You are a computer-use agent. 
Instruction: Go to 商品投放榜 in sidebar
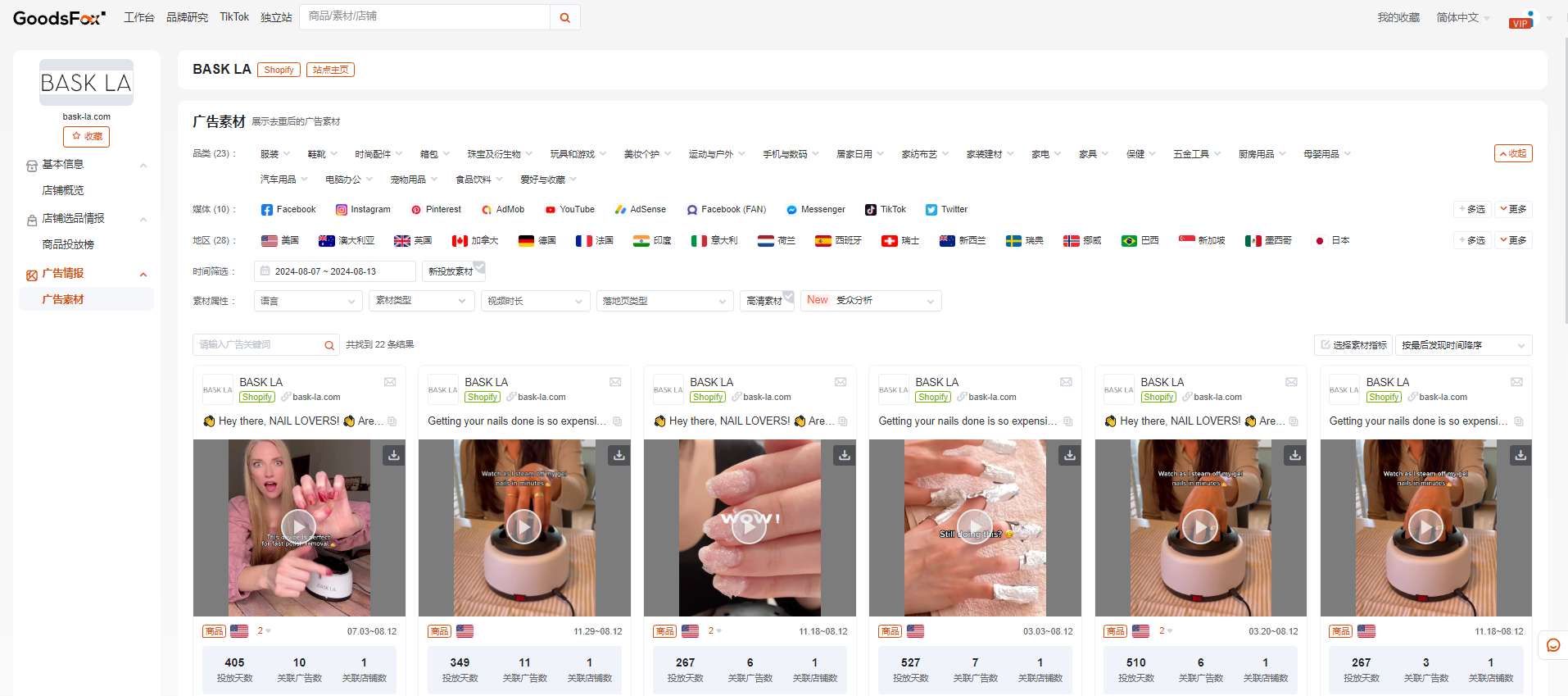pos(68,244)
